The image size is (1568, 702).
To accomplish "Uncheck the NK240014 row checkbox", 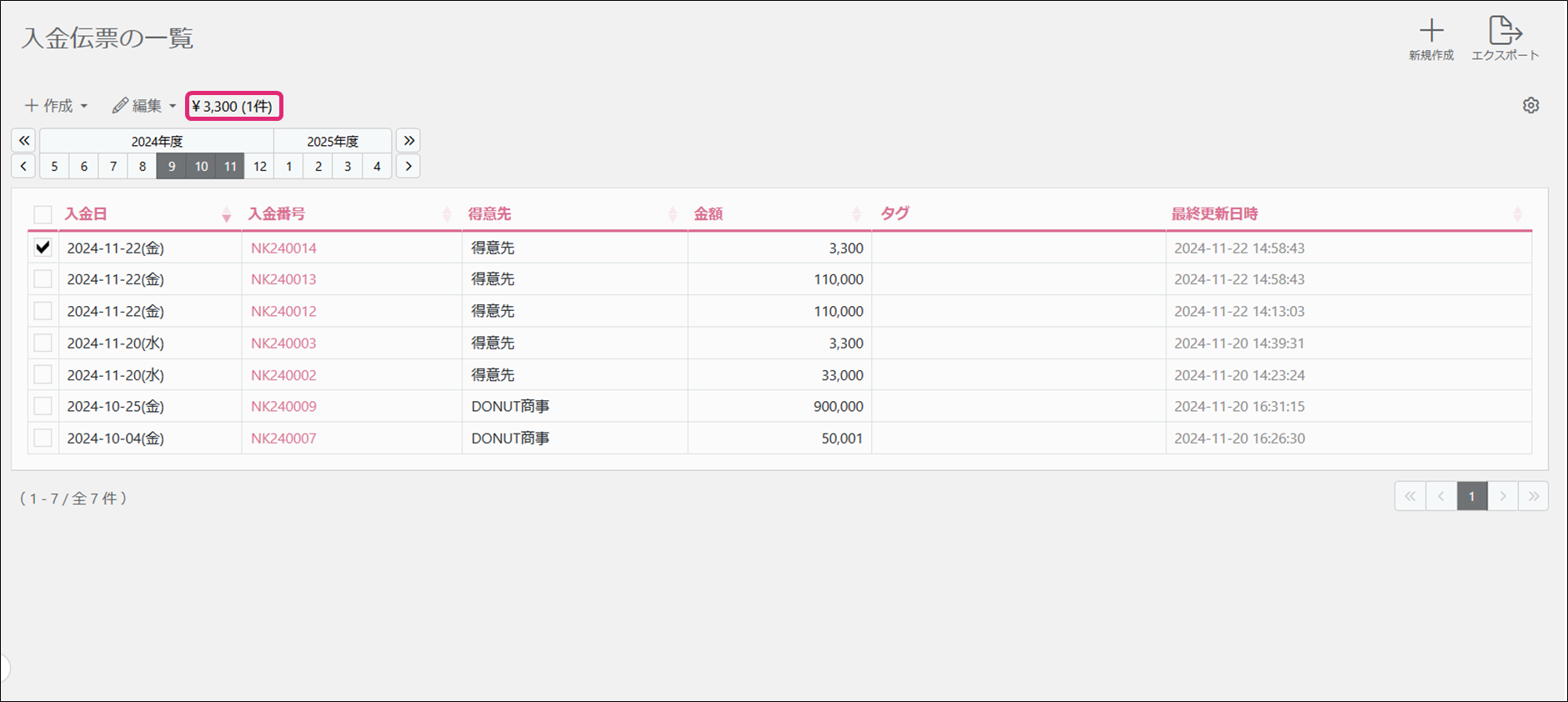I will [43, 248].
